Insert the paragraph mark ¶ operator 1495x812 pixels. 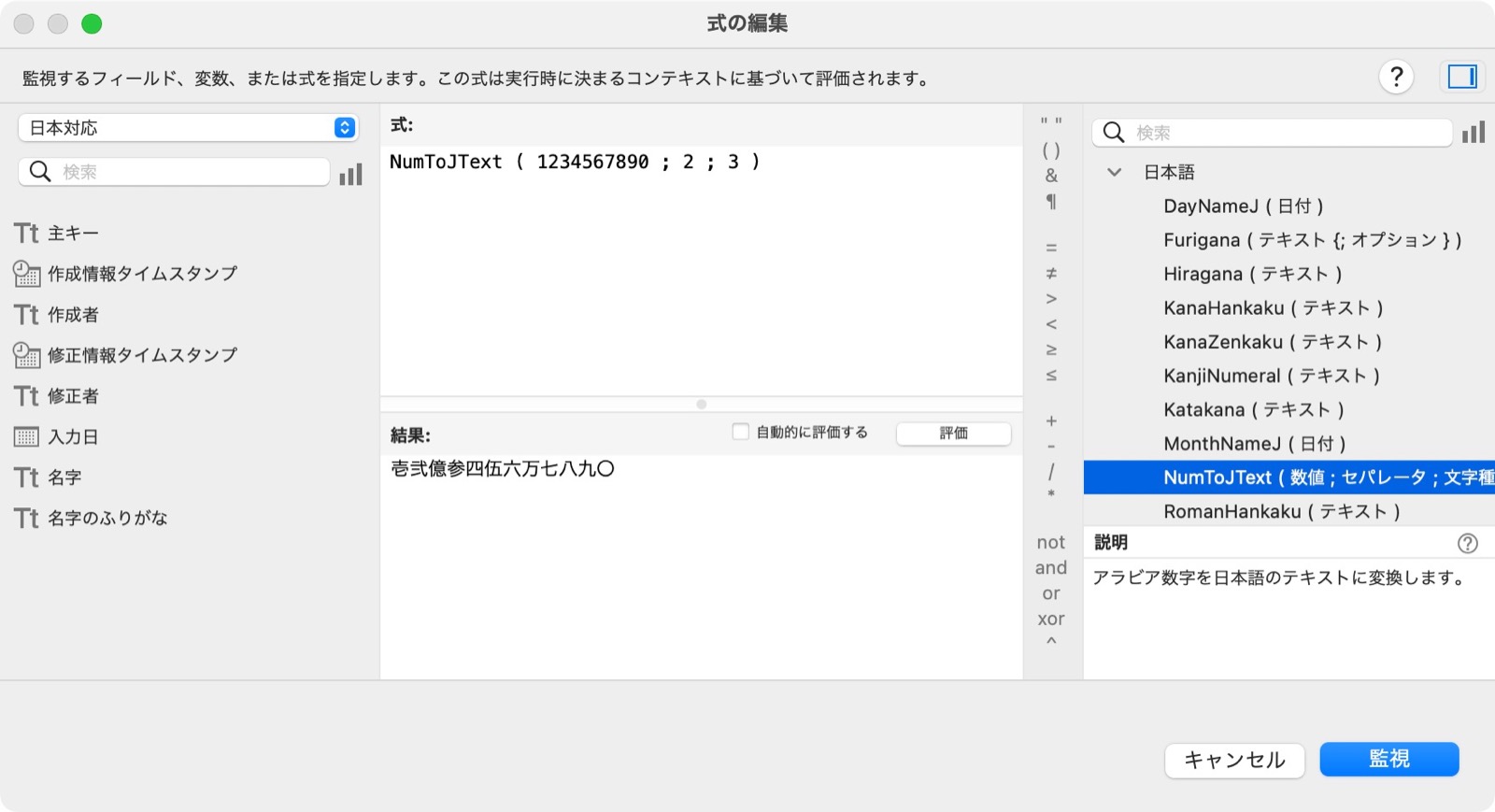1051,201
